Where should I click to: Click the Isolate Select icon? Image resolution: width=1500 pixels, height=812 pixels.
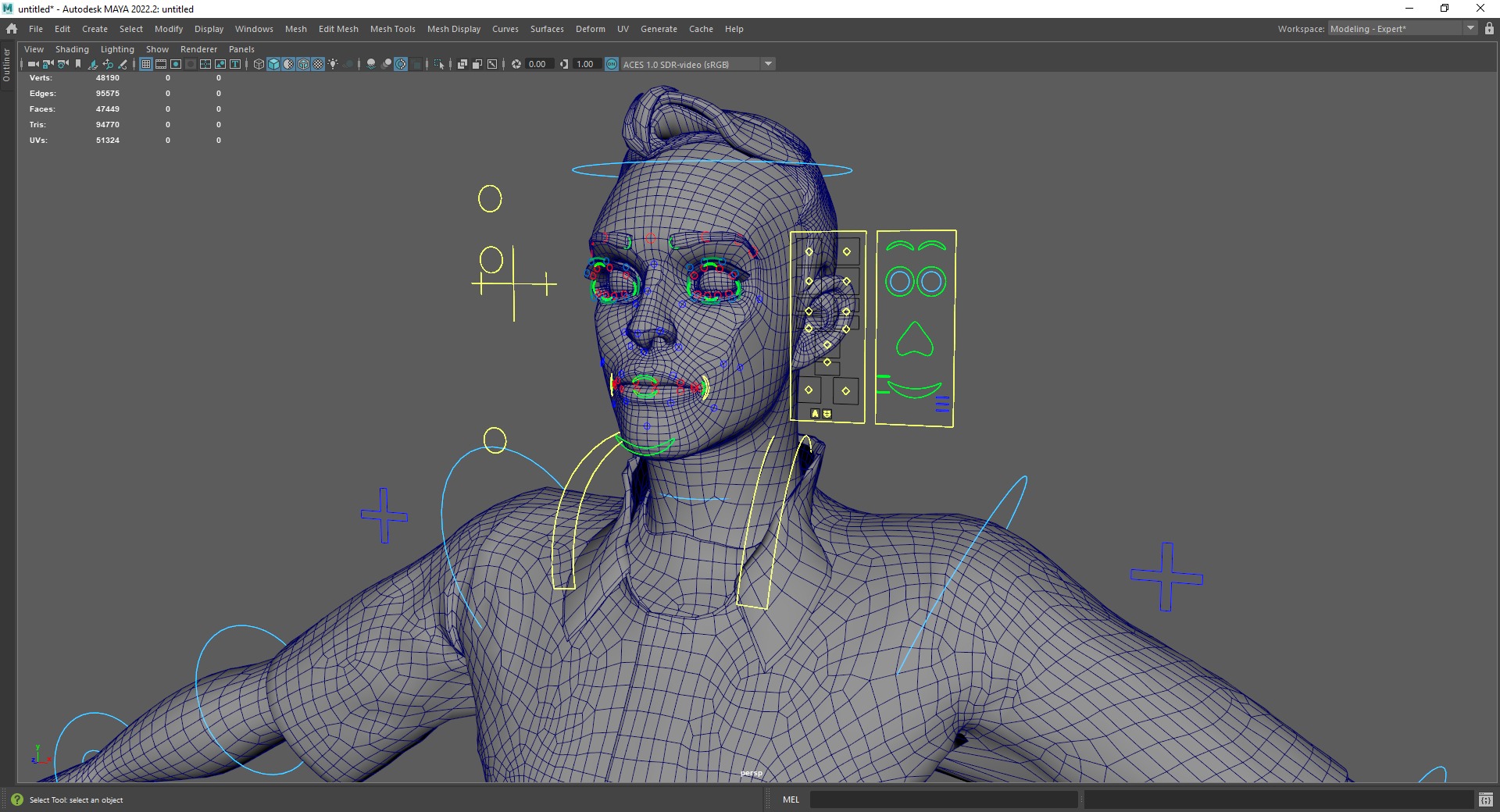439,64
